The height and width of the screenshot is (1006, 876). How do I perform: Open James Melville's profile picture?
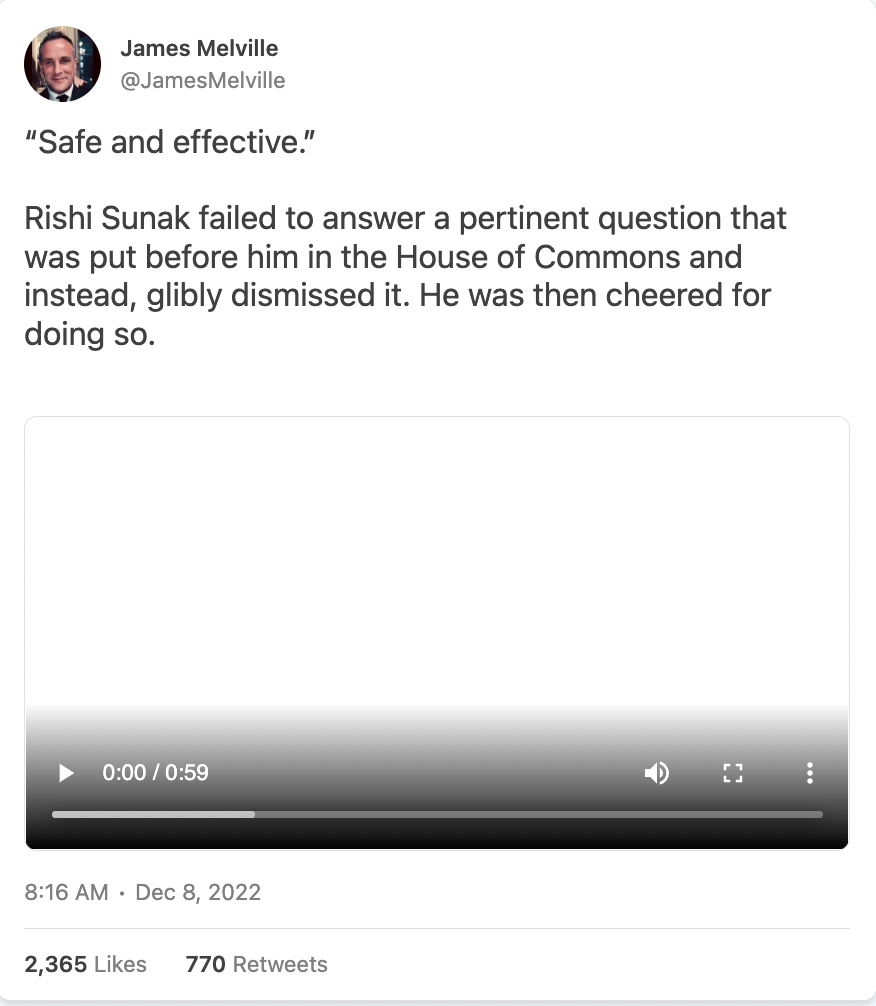pyautogui.click(x=62, y=64)
